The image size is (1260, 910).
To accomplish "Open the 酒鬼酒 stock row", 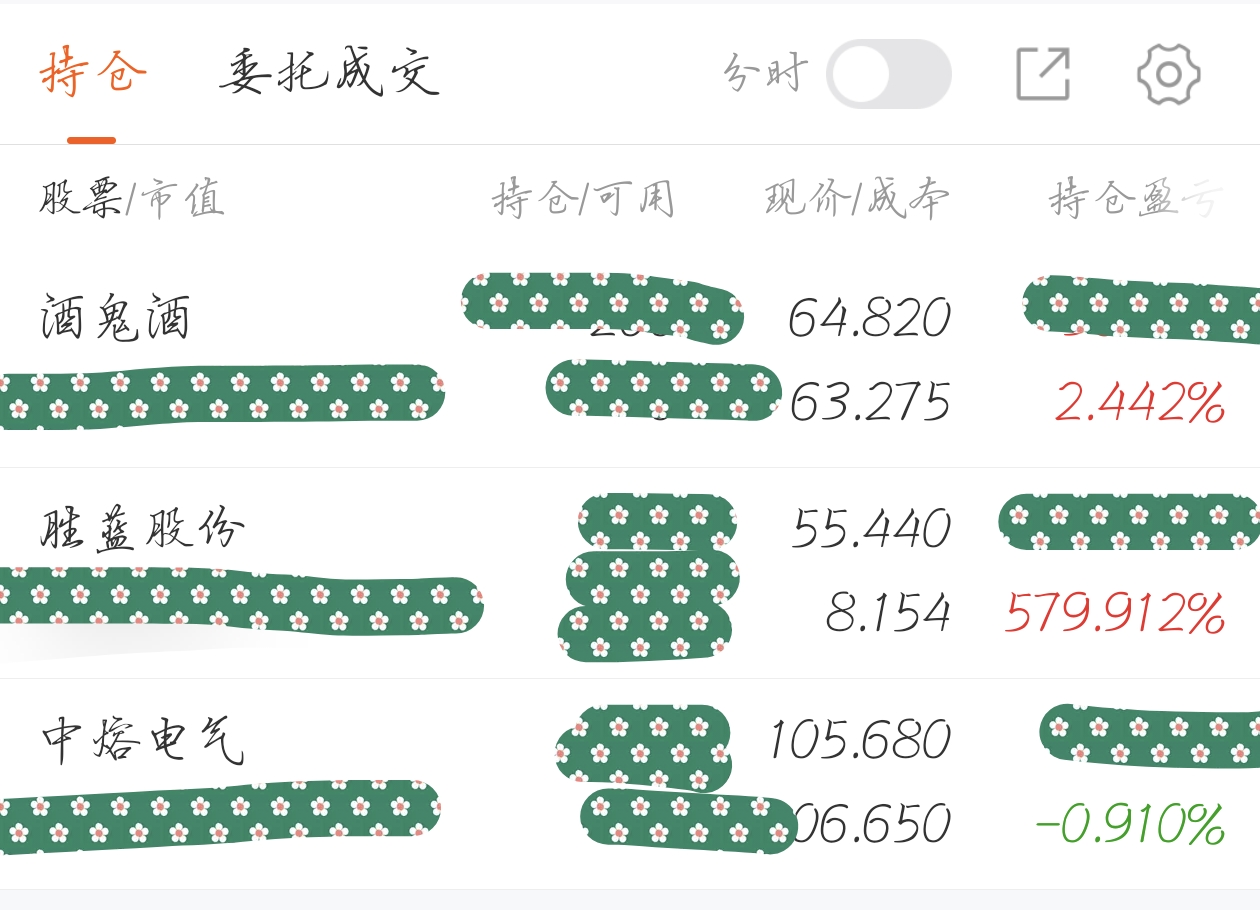I will coord(630,358).
